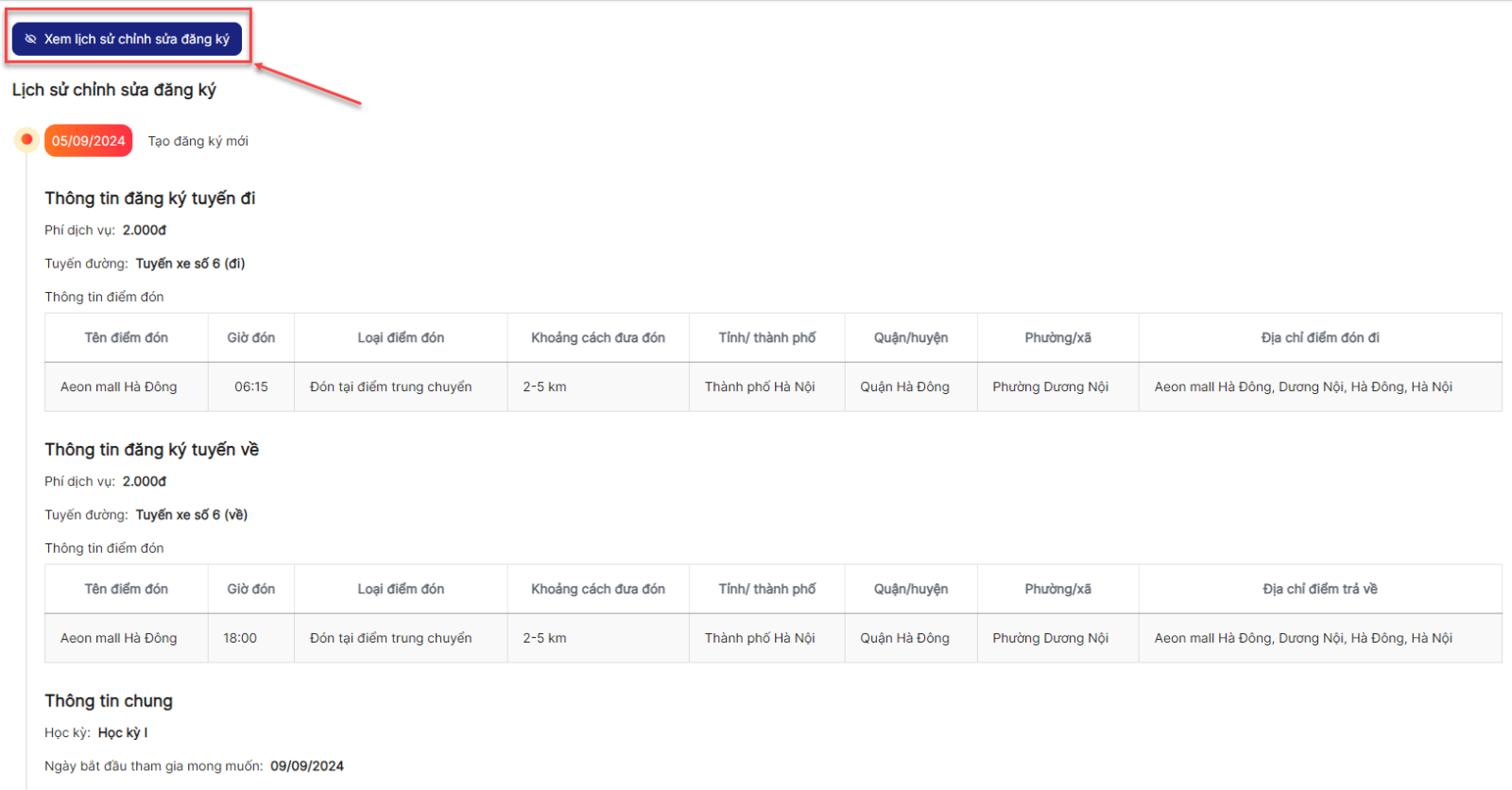Viewport: 1512px width, 790px height.
Task: Click the 'Thông tin đăng ký tuyến đi' heading
Action: pos(149,198)
